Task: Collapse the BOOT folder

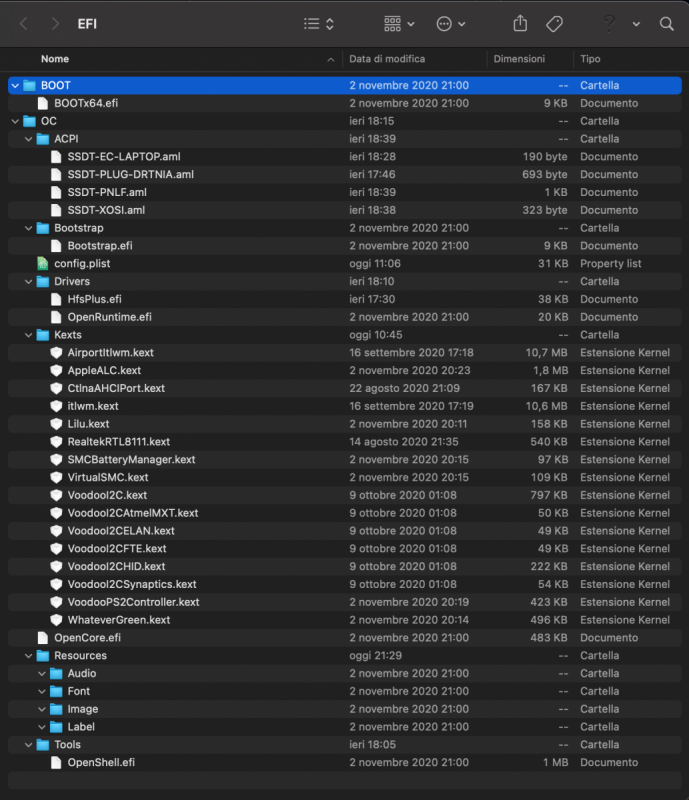Action: [15, 86]
